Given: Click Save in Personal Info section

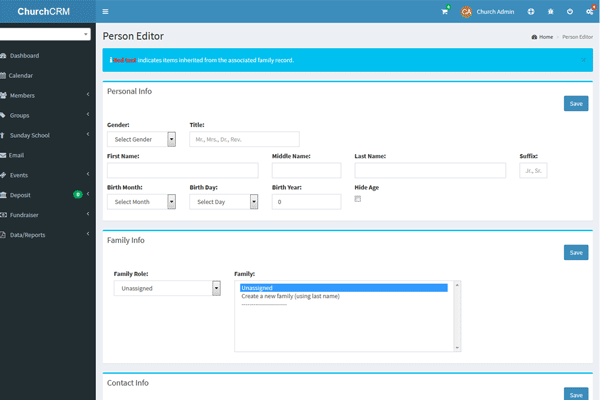Looking at the screenshot, I should click(x=575, y=103).
